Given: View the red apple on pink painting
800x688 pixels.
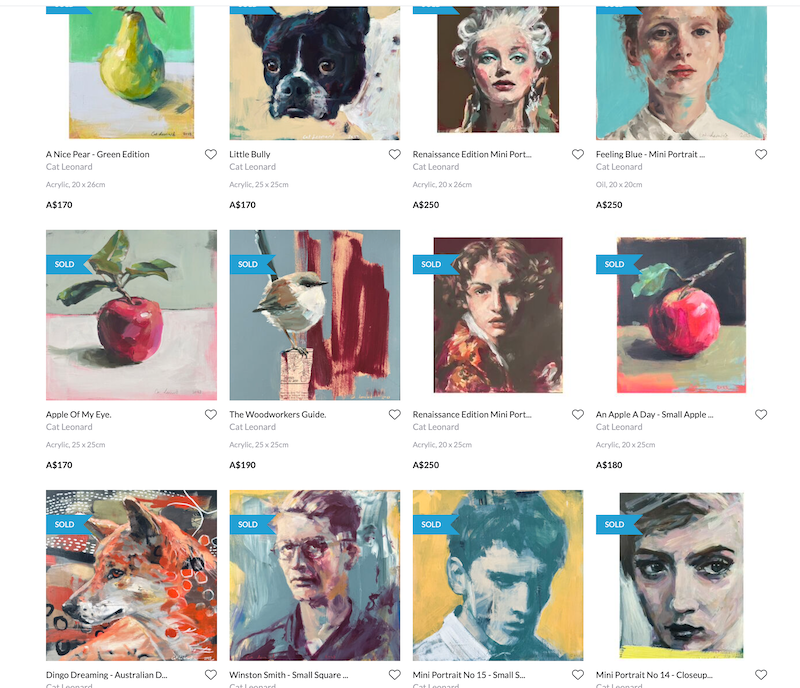Looking at the screenshot, I should tap(131, 315).
